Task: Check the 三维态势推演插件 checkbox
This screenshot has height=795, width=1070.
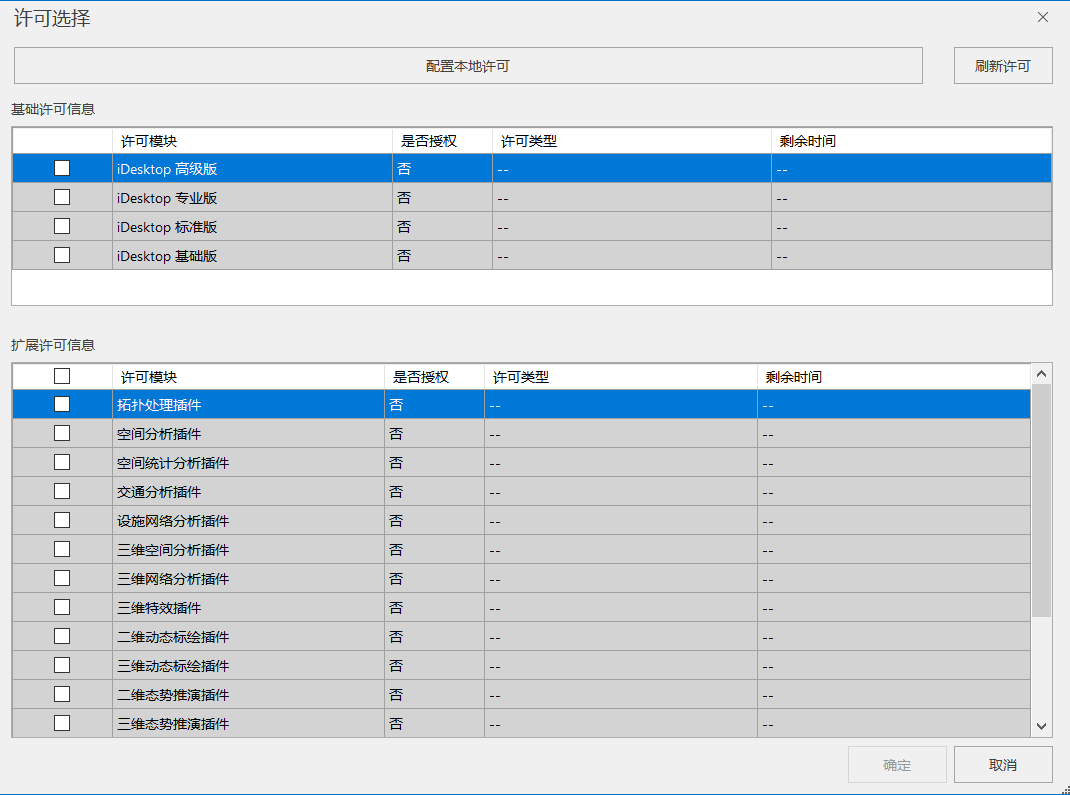Action: coord(62,723)
